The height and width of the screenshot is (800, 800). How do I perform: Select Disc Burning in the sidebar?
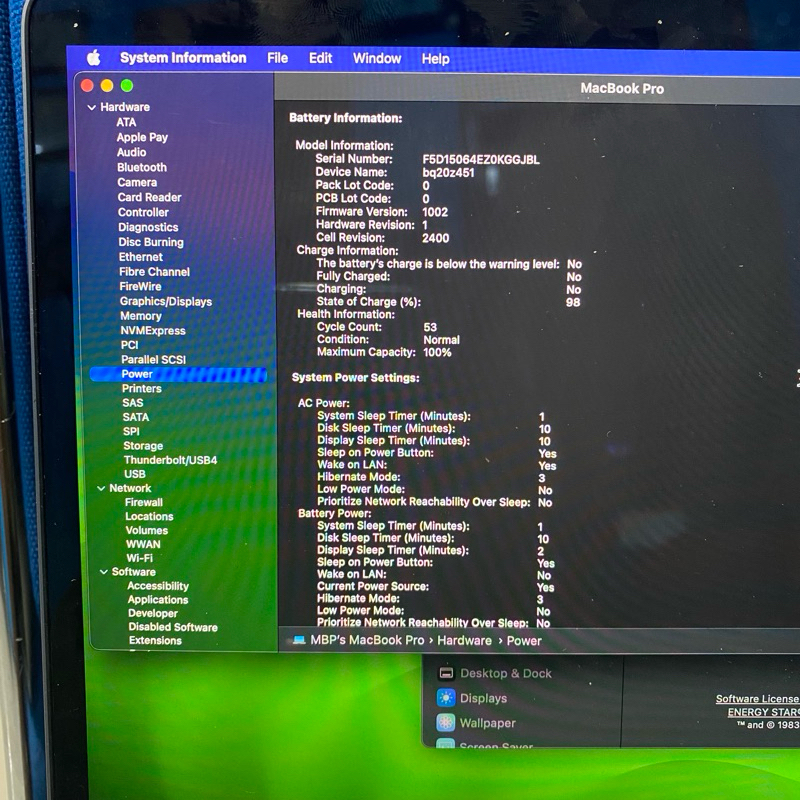click(x=151, y=242)
